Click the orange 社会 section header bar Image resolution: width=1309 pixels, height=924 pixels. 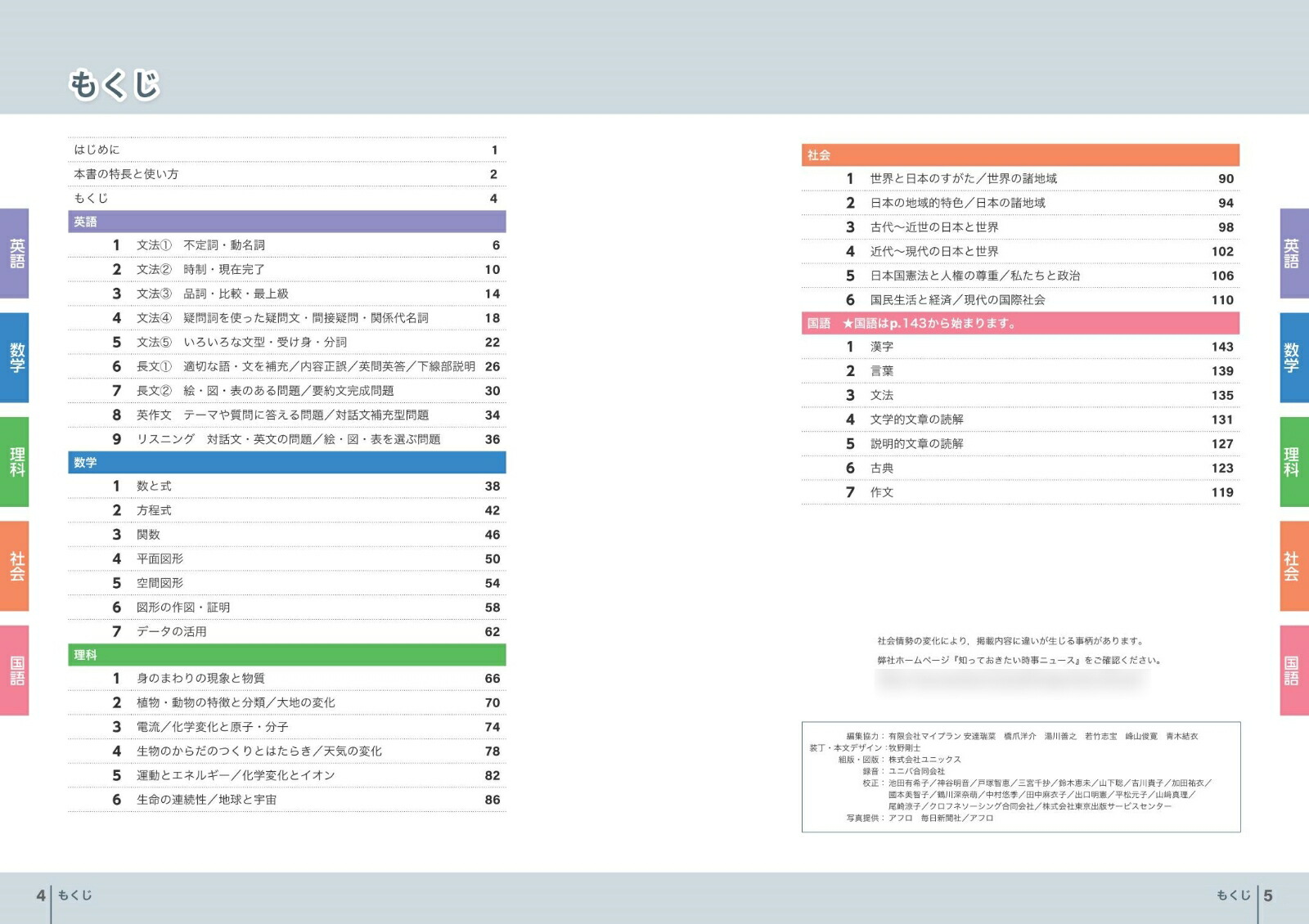pyautogui.click(x=1020, y=155)
